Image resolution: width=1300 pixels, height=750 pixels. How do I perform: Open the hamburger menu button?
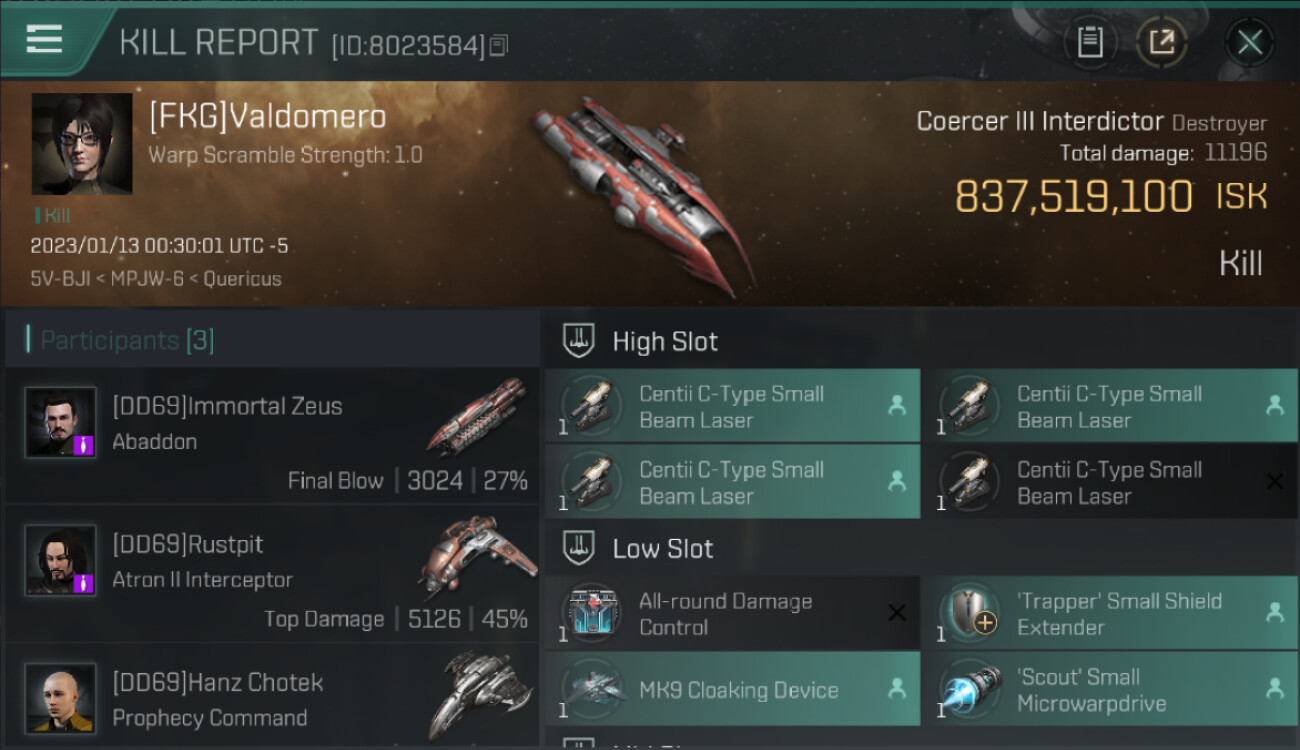click(44, 40)
